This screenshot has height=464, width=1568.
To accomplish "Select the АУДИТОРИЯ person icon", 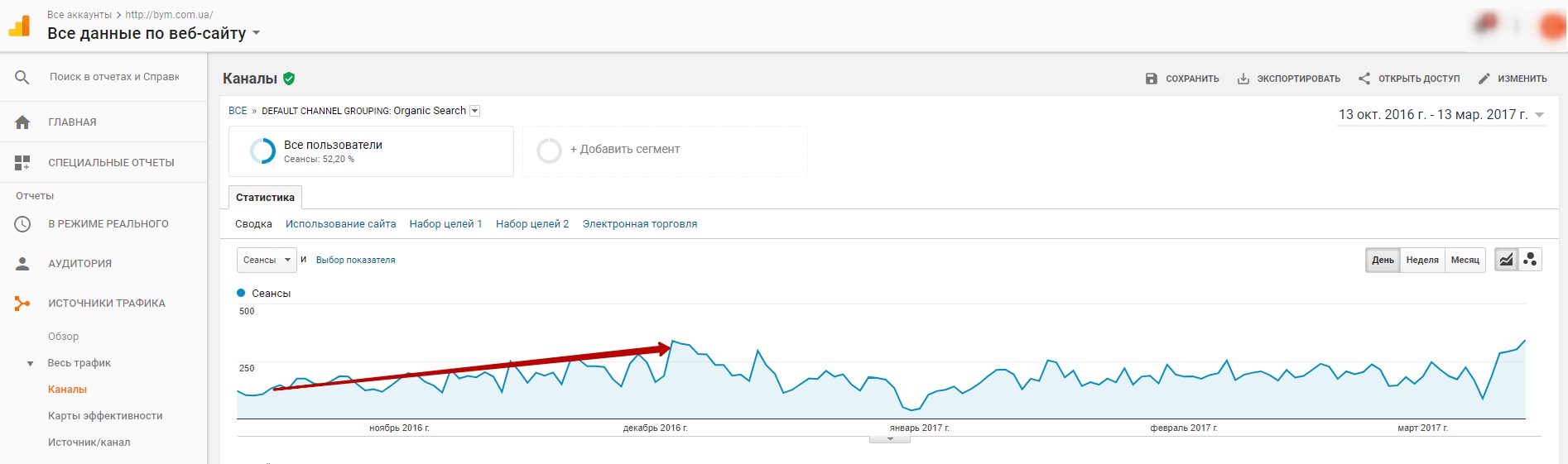I will tap(22, 264).
